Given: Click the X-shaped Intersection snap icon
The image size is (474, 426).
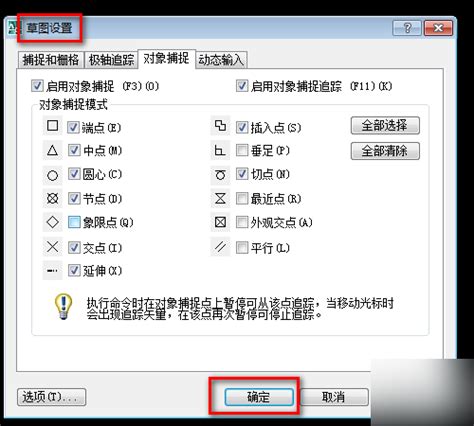Looking at the screenshot, I should (52, 247).
